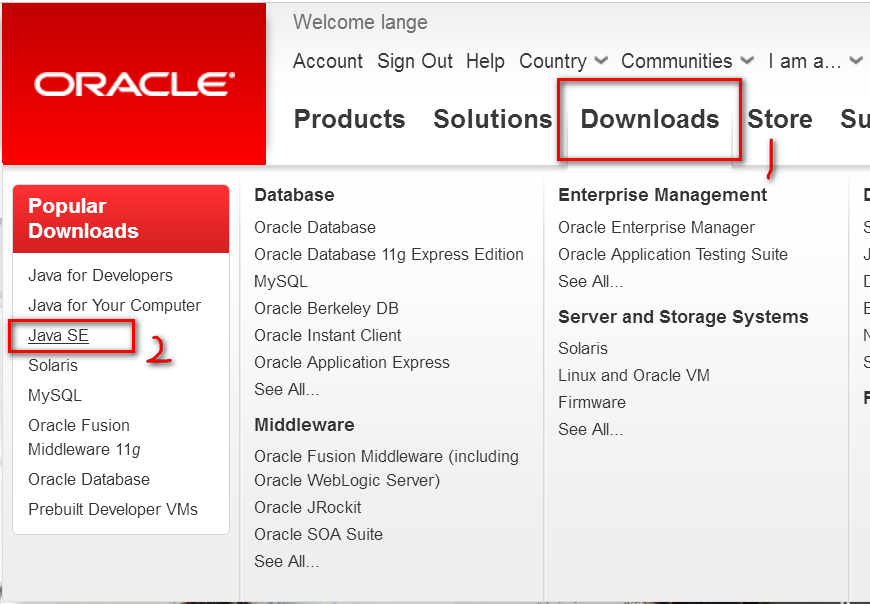Click Oracle Application Testing Suite
The width and height of the screenshot is (870, 604).
pyautogui.click(x=673, y=255)
